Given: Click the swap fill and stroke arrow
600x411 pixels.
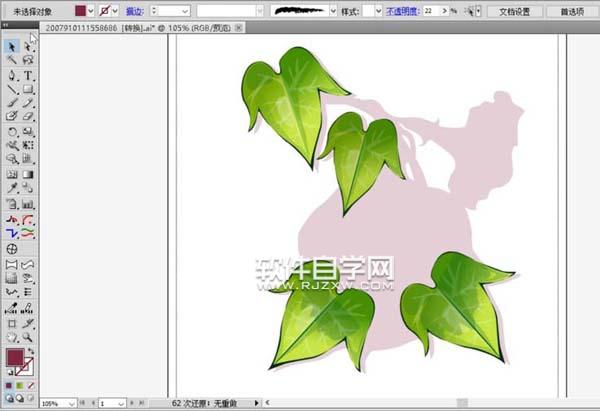Looking at the screenshot, I should [31, 351].
